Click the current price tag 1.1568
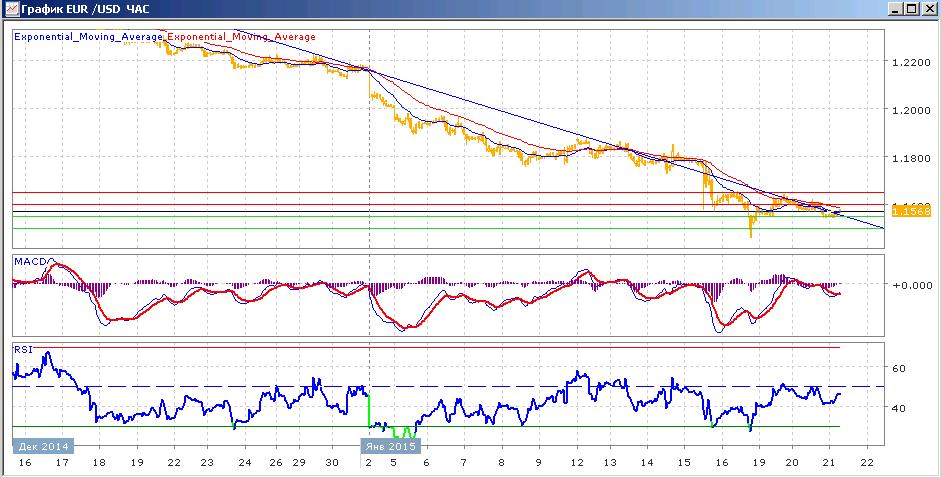The height and width of the screenshot is (478, 942). (x=911, y=211)
